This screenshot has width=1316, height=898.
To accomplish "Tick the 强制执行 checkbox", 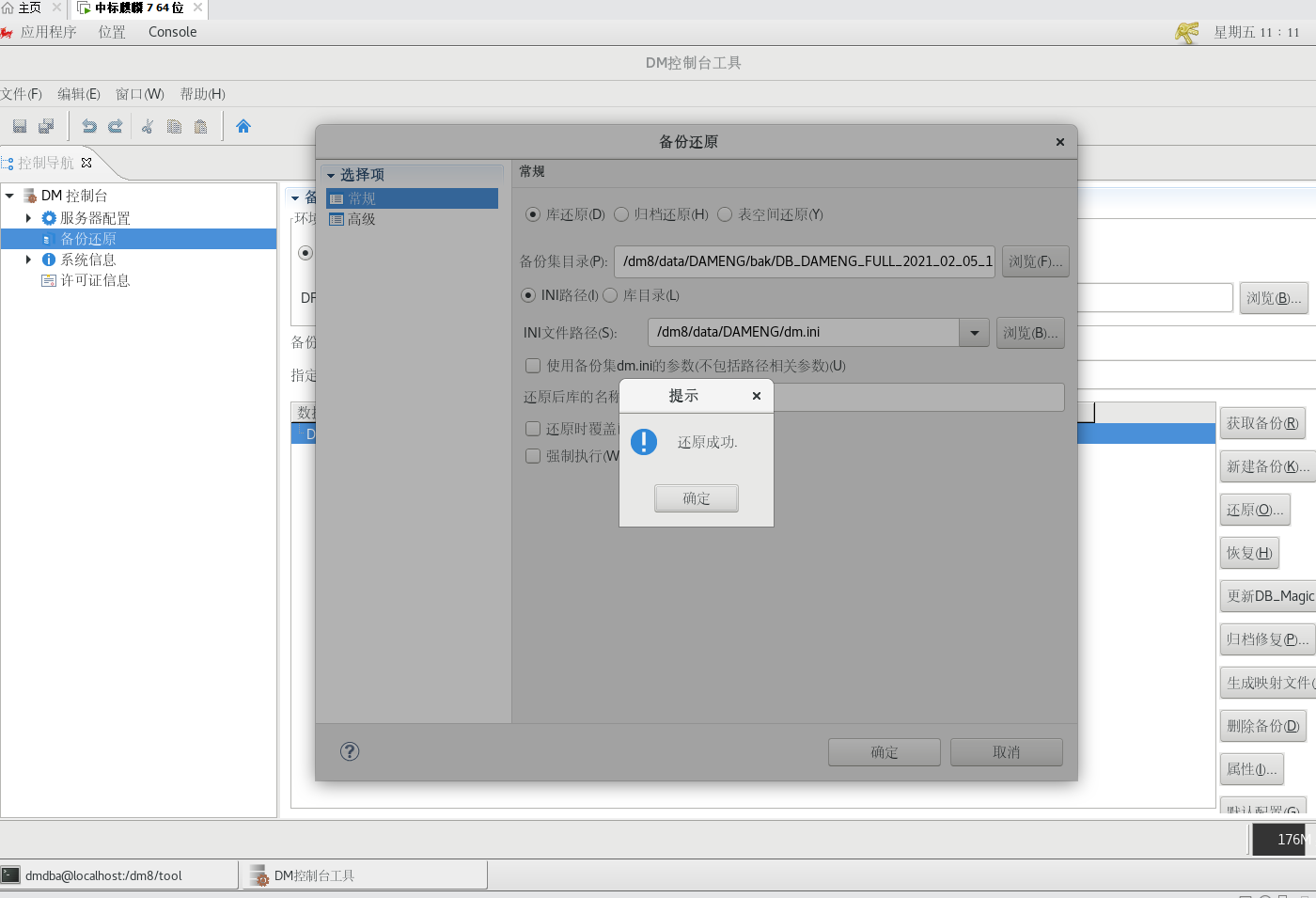I will coord(533,456).
